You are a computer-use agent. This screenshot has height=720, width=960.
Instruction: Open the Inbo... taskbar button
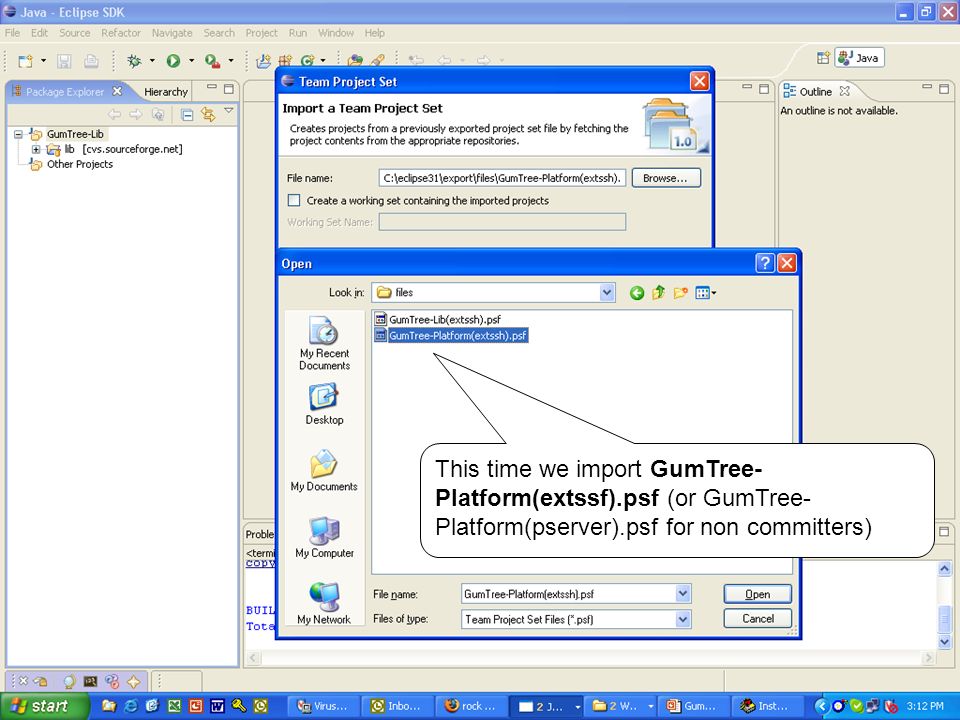tap(396, 706)
